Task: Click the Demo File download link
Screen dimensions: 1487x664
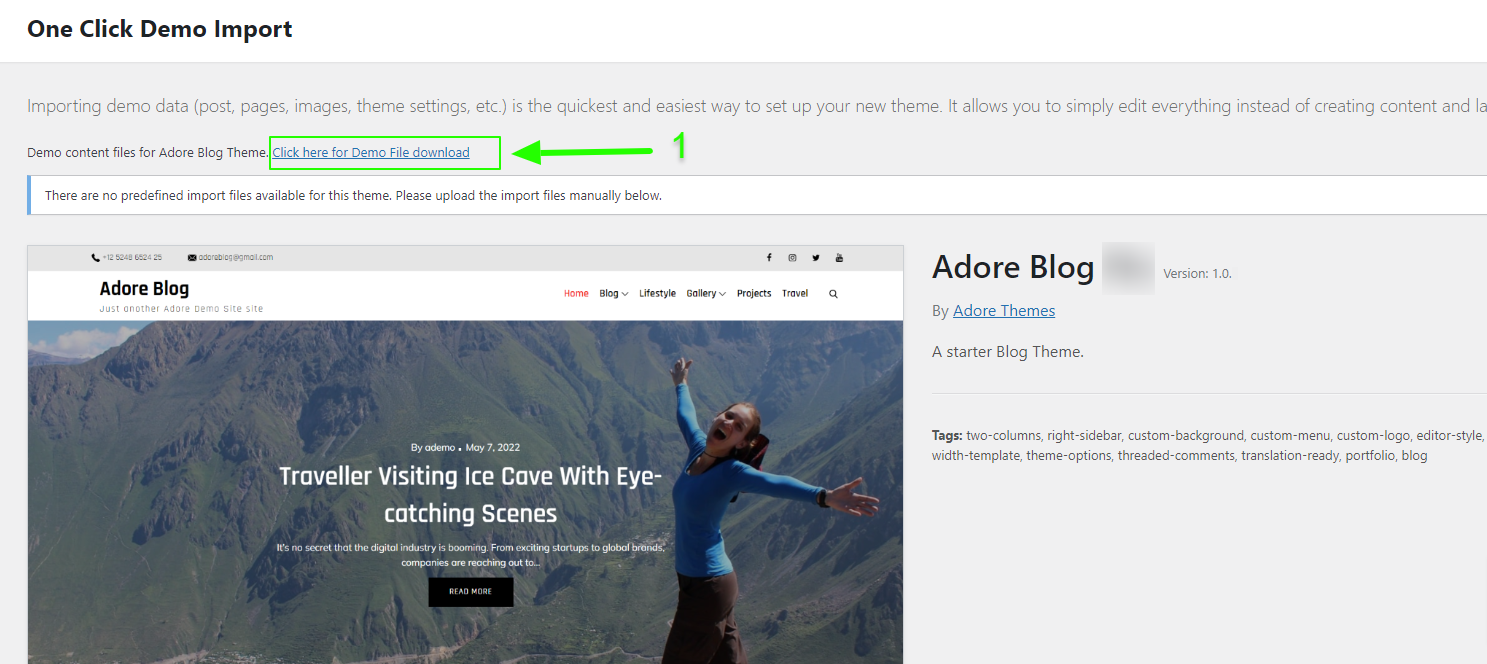Action: pos(371,152)
